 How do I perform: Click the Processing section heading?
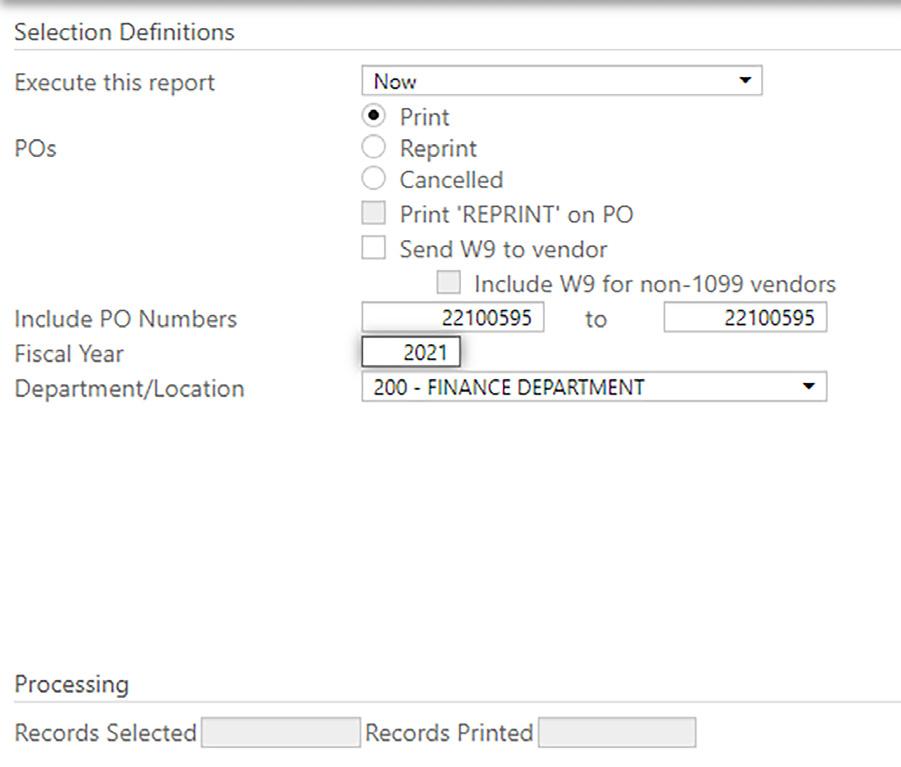pyautogui.click(x=71, y=684)
